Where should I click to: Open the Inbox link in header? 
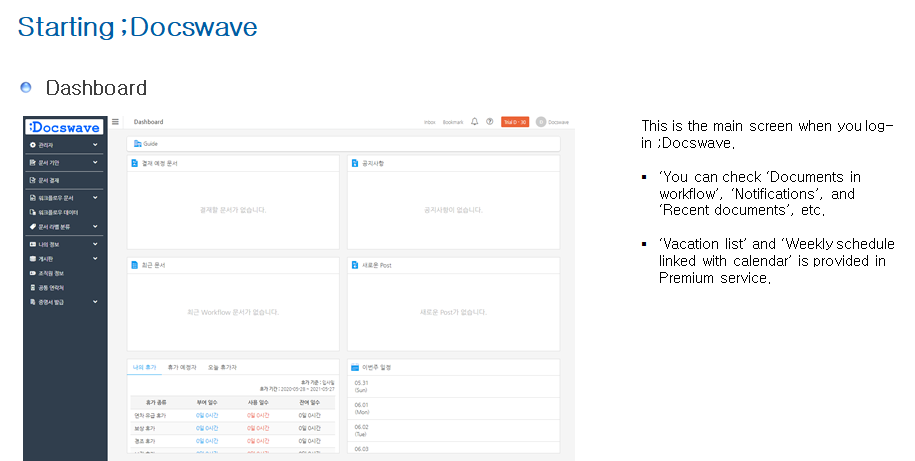429,123
